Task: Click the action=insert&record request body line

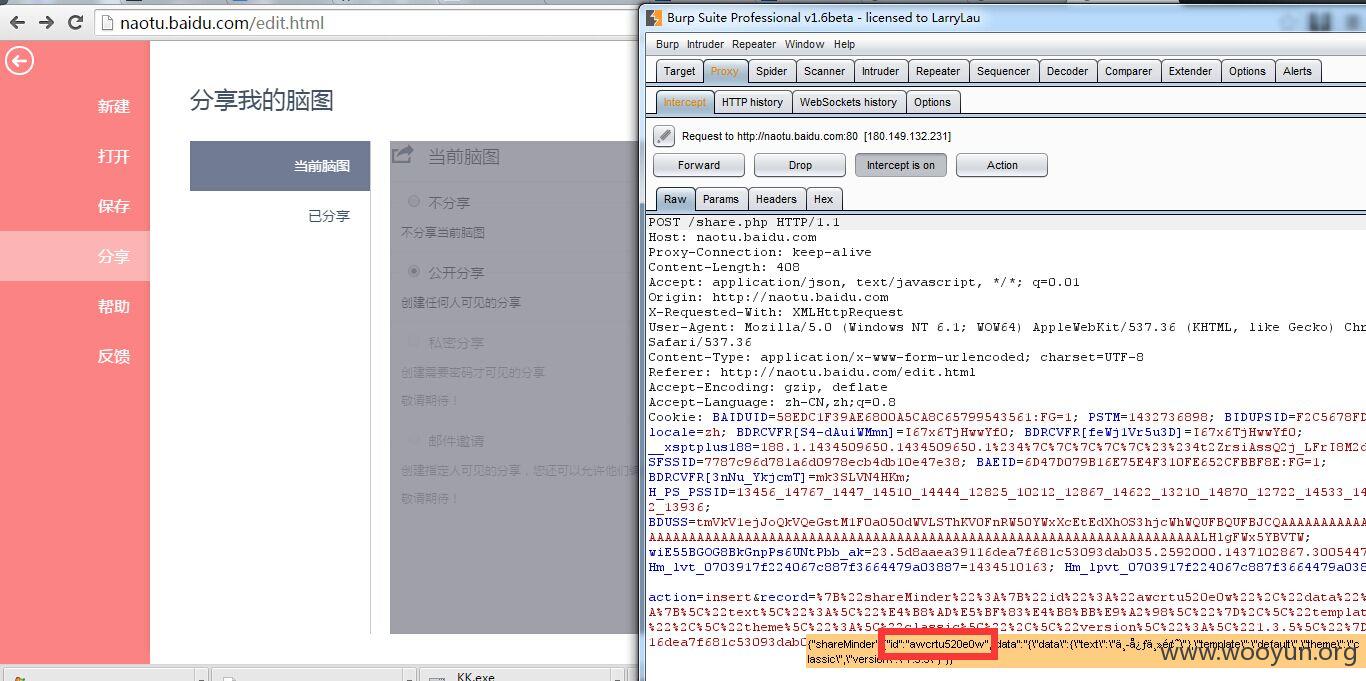Action: click(x=1006, y=597)
